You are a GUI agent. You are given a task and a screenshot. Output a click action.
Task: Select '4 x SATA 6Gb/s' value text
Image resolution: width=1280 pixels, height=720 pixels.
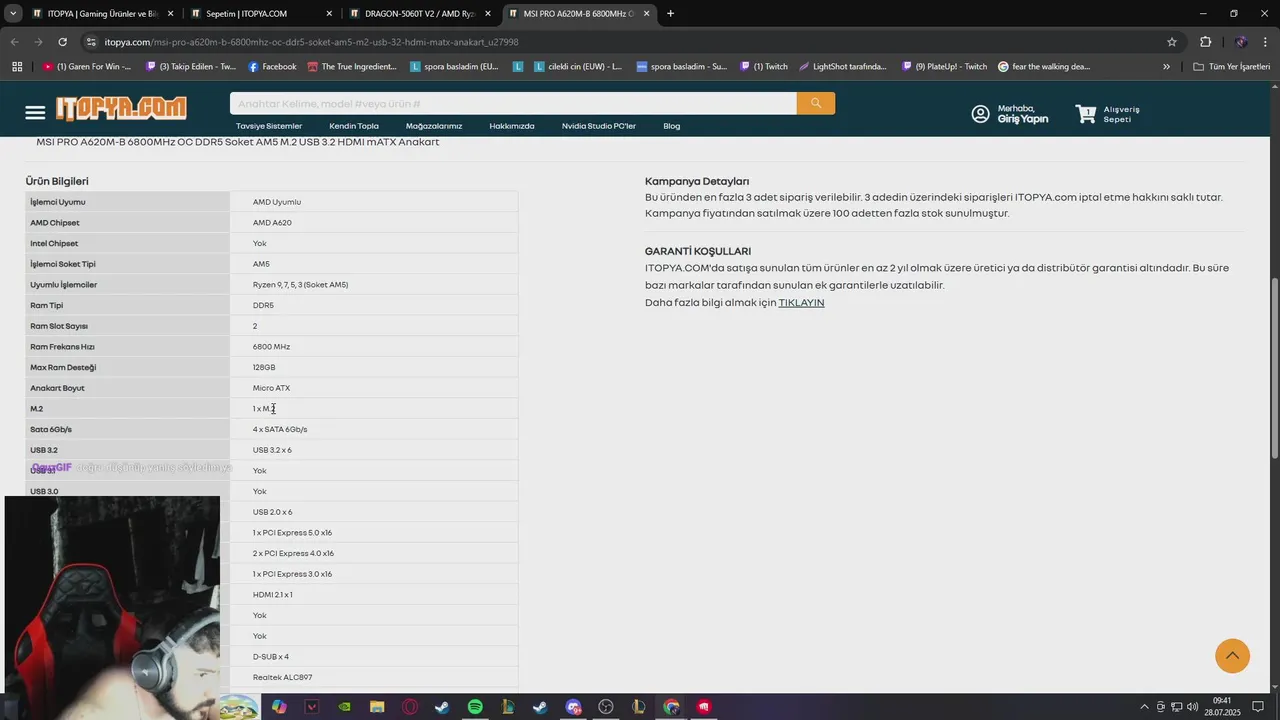[280, 429]
